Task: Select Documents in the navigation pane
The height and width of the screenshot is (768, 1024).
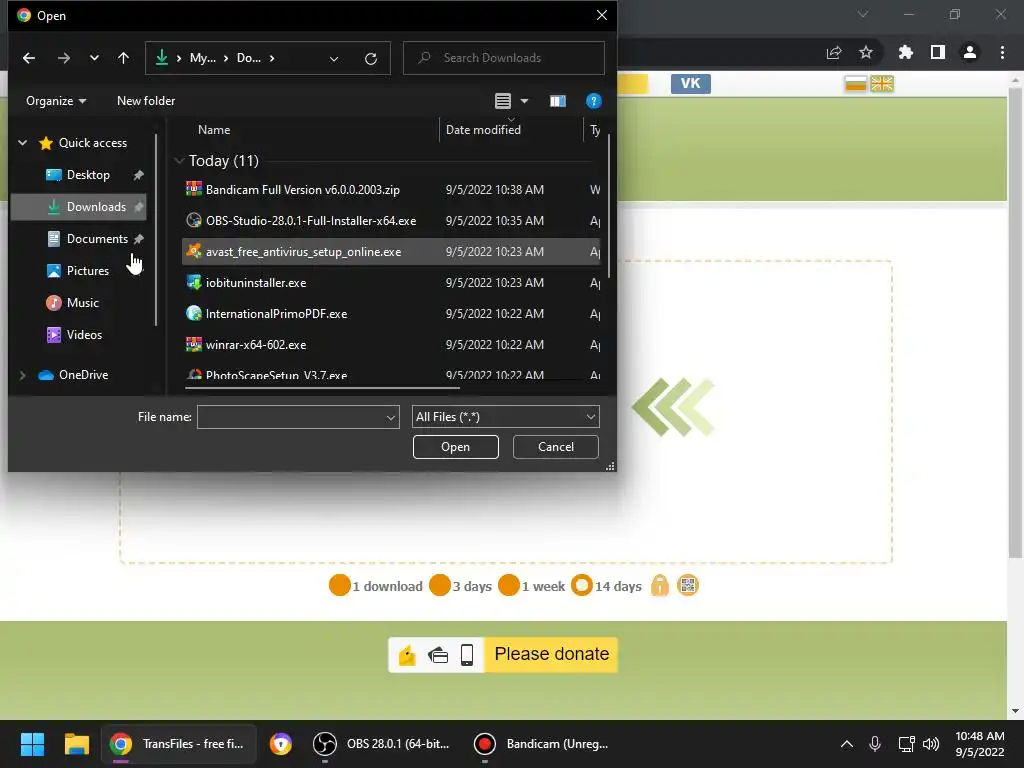Action: click(97, 239)
